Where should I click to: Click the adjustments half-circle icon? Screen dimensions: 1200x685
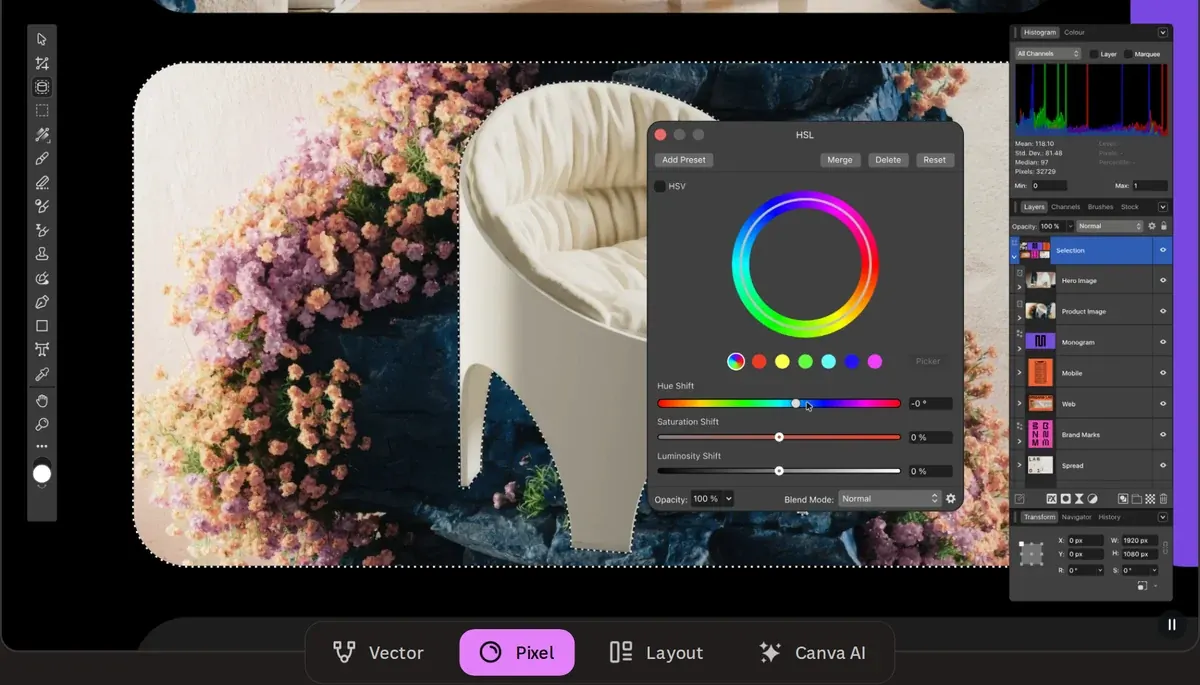[x=1092, y=498]
